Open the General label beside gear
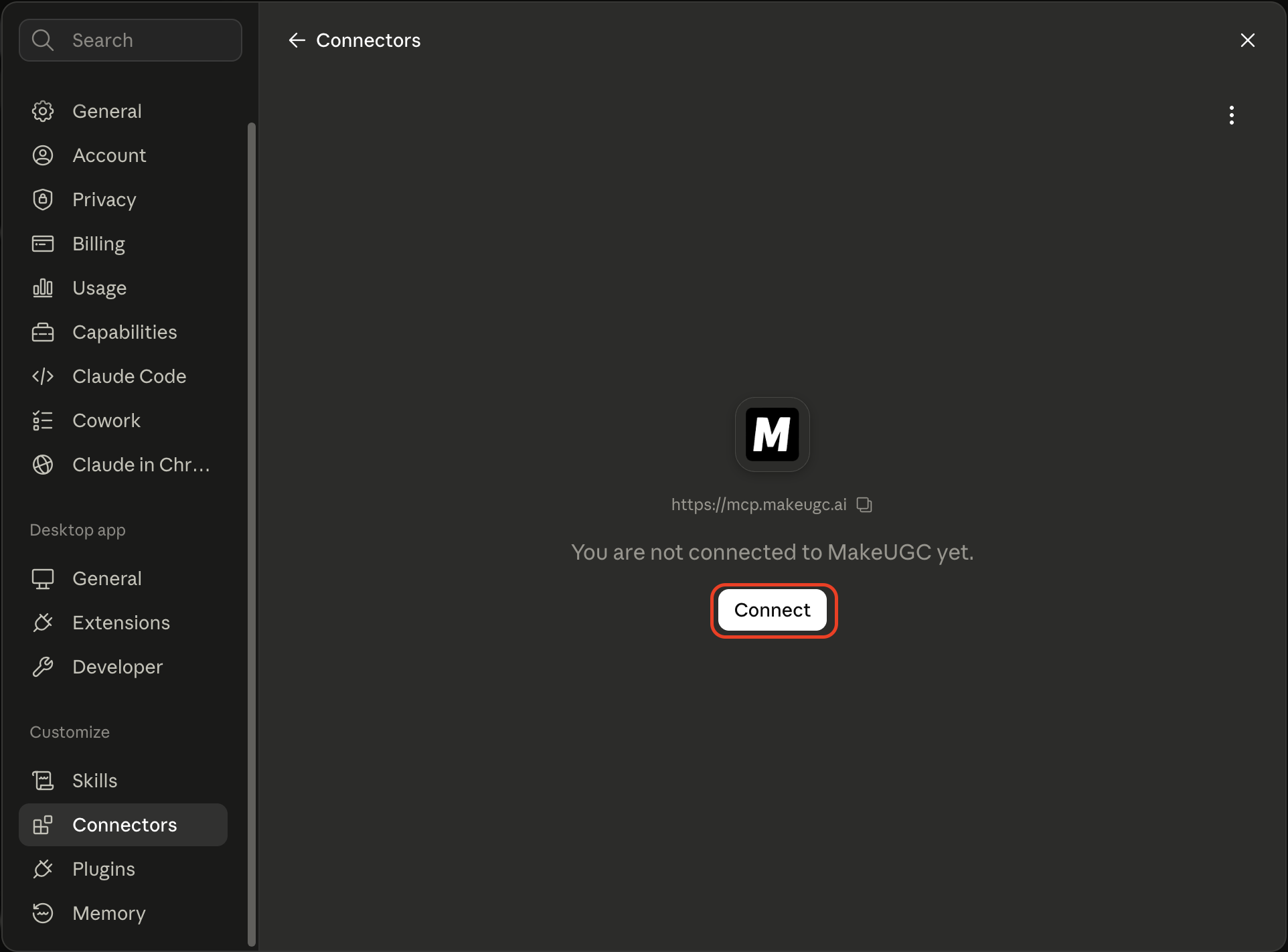The image size is (1288, 952). pyautogui.click(x=107, y=111)
